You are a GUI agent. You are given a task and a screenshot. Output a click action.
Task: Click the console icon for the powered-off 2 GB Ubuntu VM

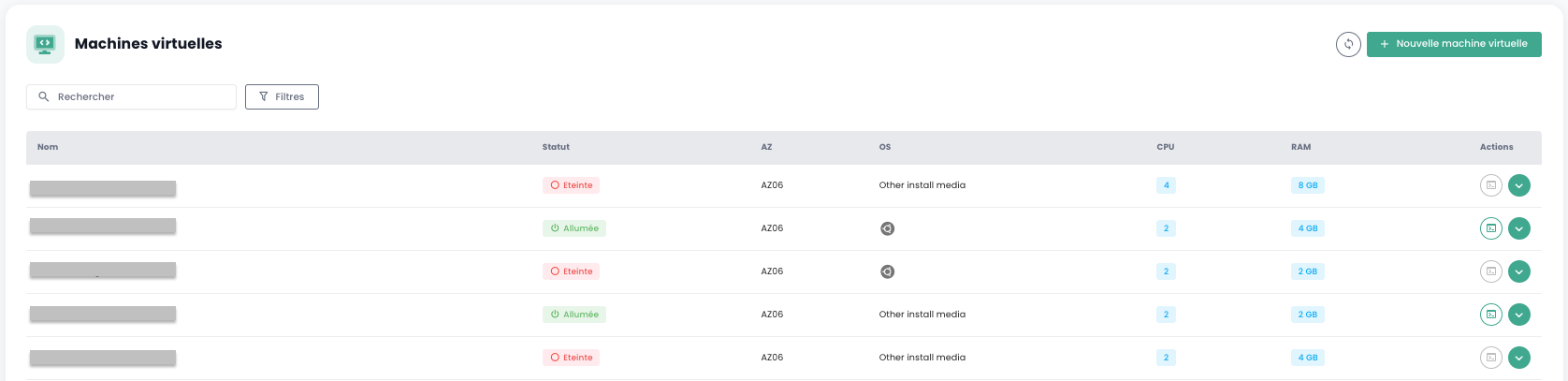coord(1490,271)
